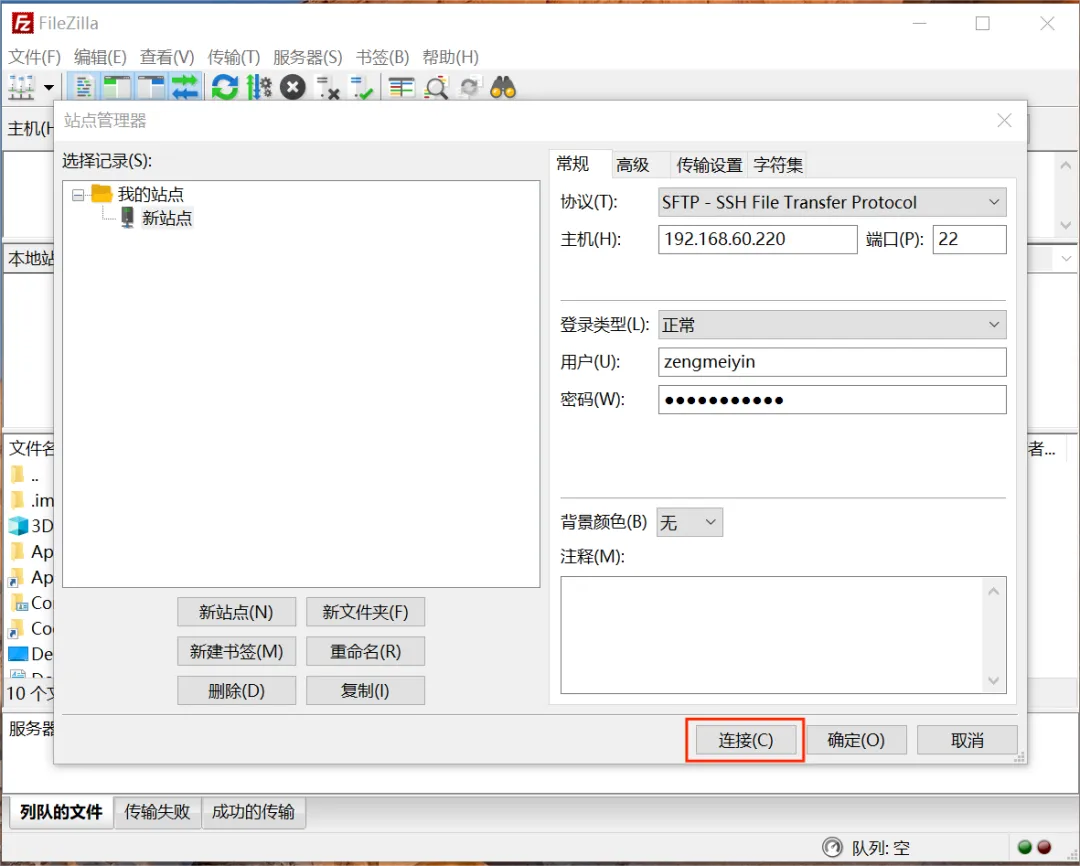Open the 登录类型 dropdown showing 正常
Screen dimensions: 1080x866
pos(832,324)
